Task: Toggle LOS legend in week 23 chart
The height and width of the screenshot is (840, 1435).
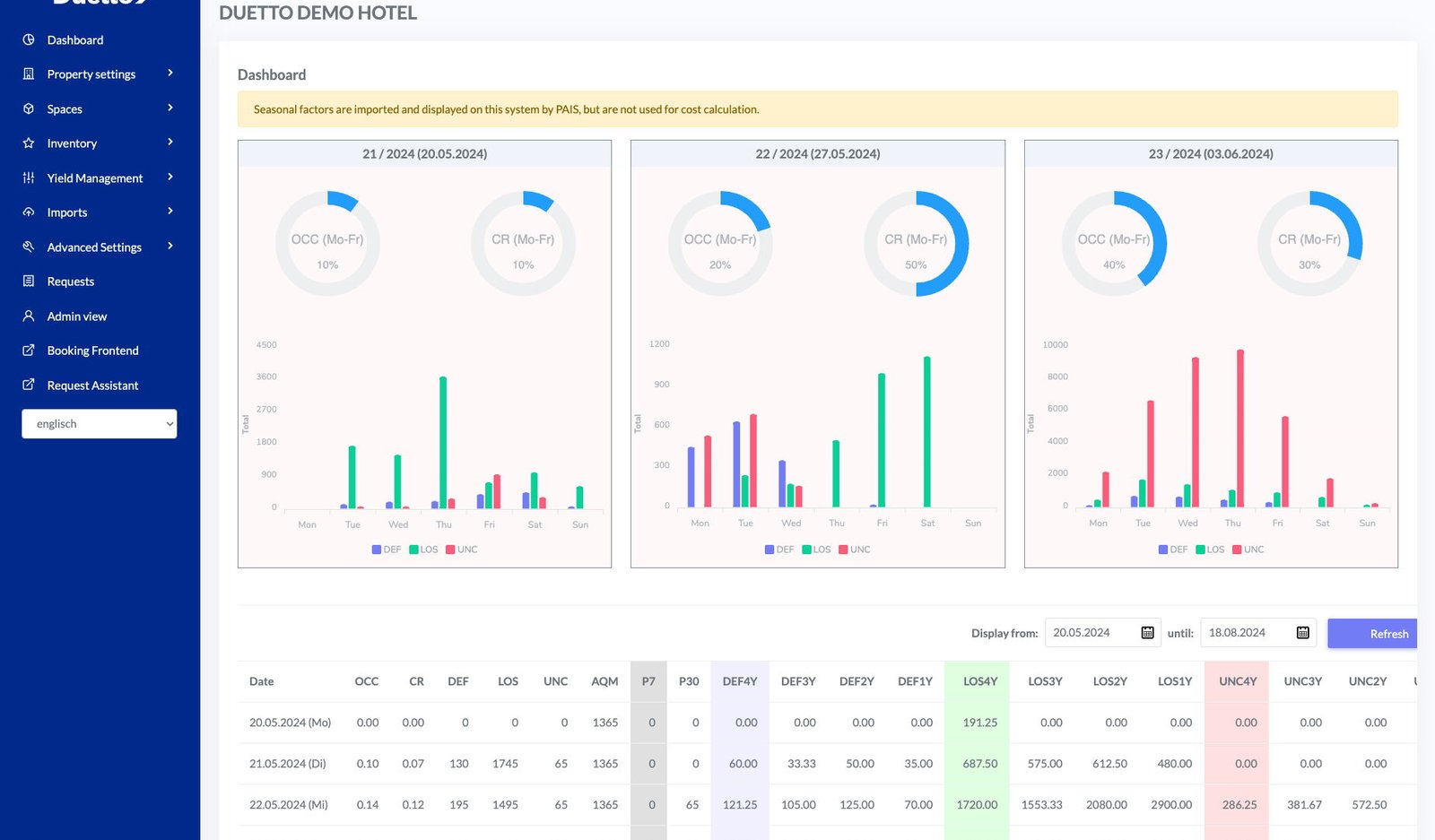Action: click(1210, 550)
